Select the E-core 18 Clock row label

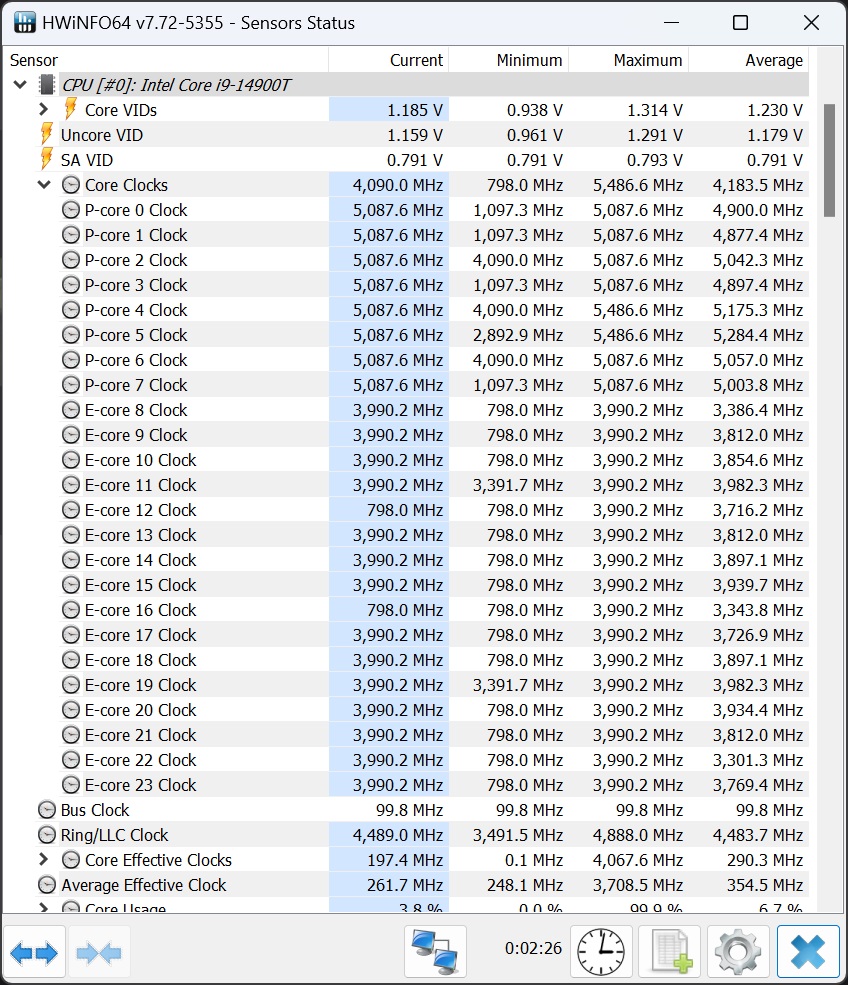pos(141,660)
